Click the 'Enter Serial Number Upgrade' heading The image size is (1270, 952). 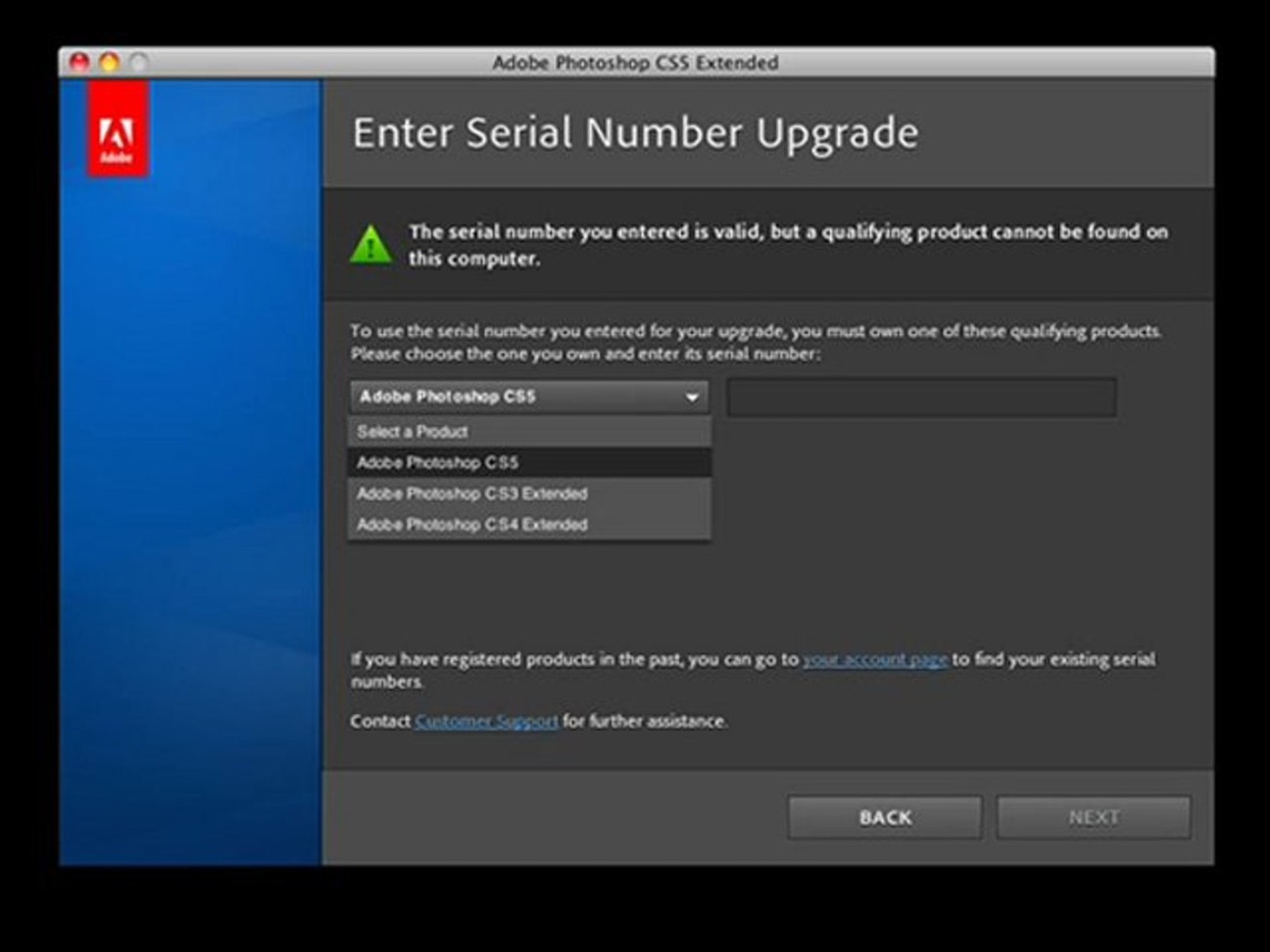click(x=635, y=133)
